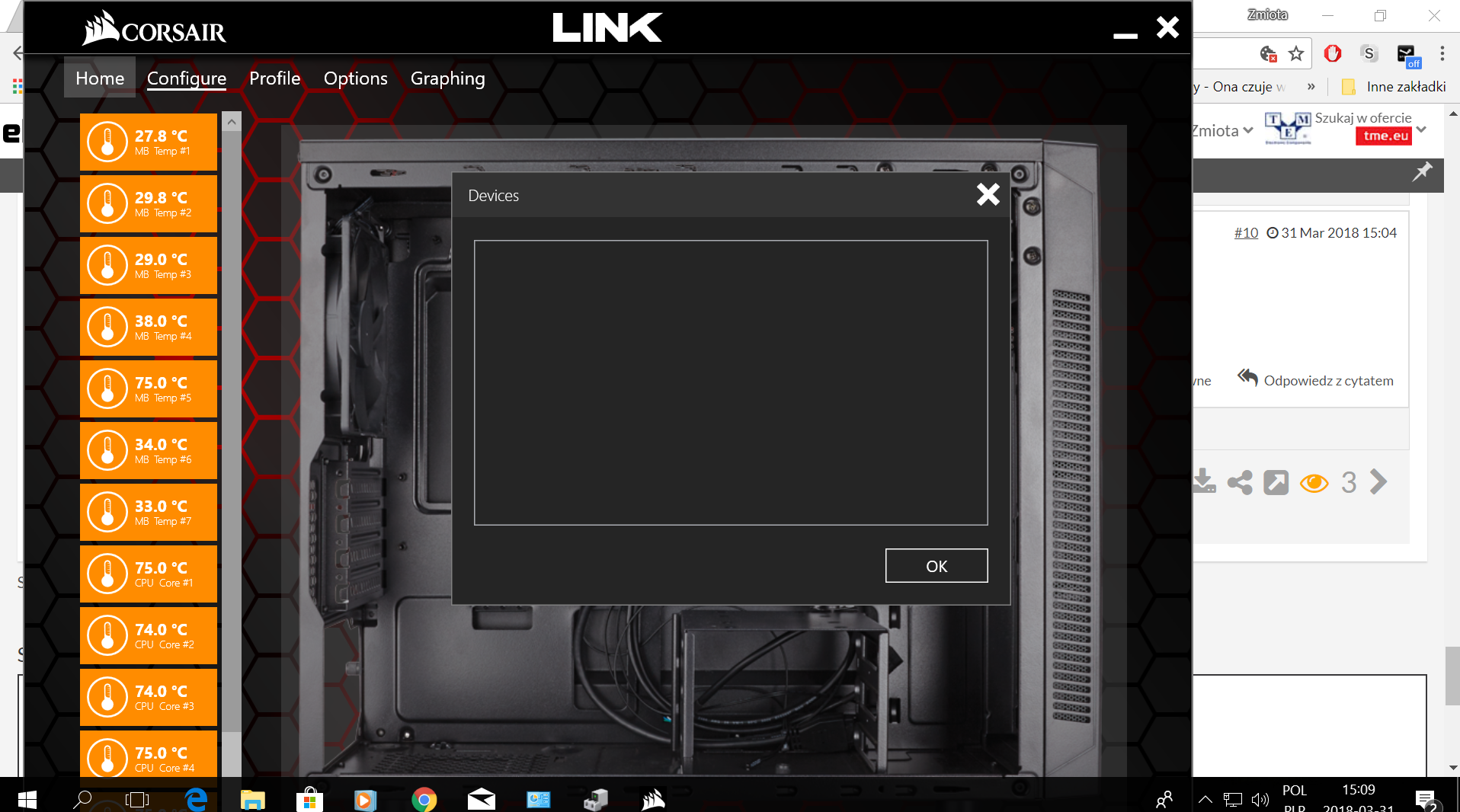Viewport: 1460px width, 812px height.
Task: Open the People icon on the taskbar
Action: click(x=1164, y=798)
